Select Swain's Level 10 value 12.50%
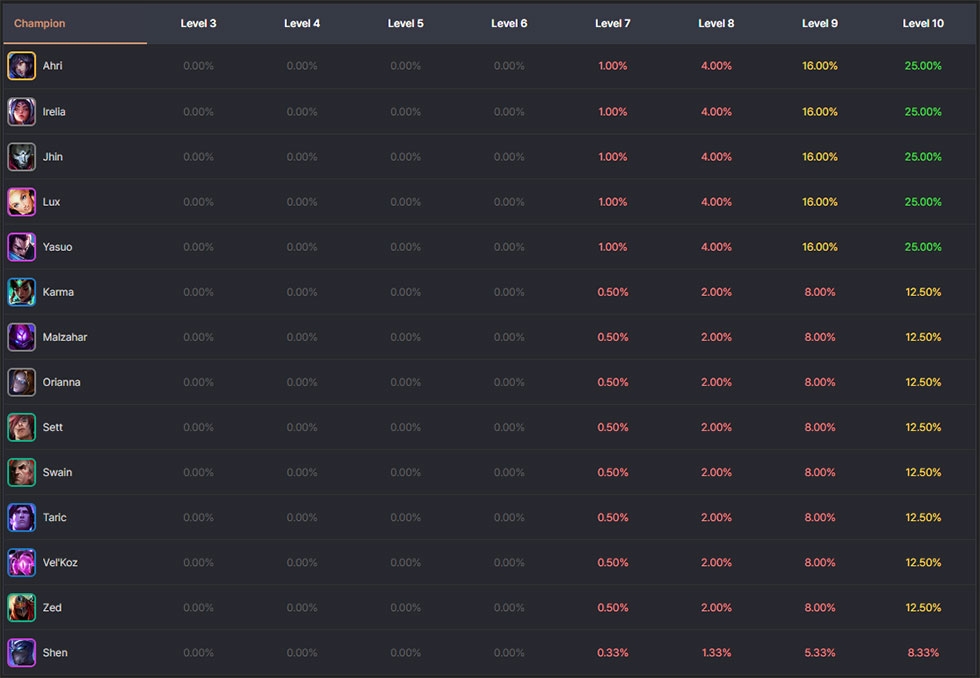The image size is (980, 678). 923,472
